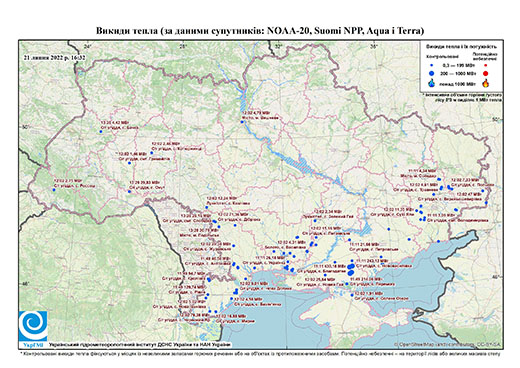Select the blue flame legend icon
Viewport: 520px width, 368px height.
[432, 83]
